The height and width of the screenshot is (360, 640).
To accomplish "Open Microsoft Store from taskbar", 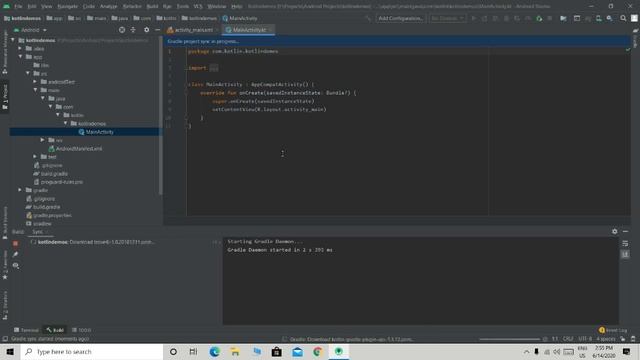I will (x=276, y=351).
